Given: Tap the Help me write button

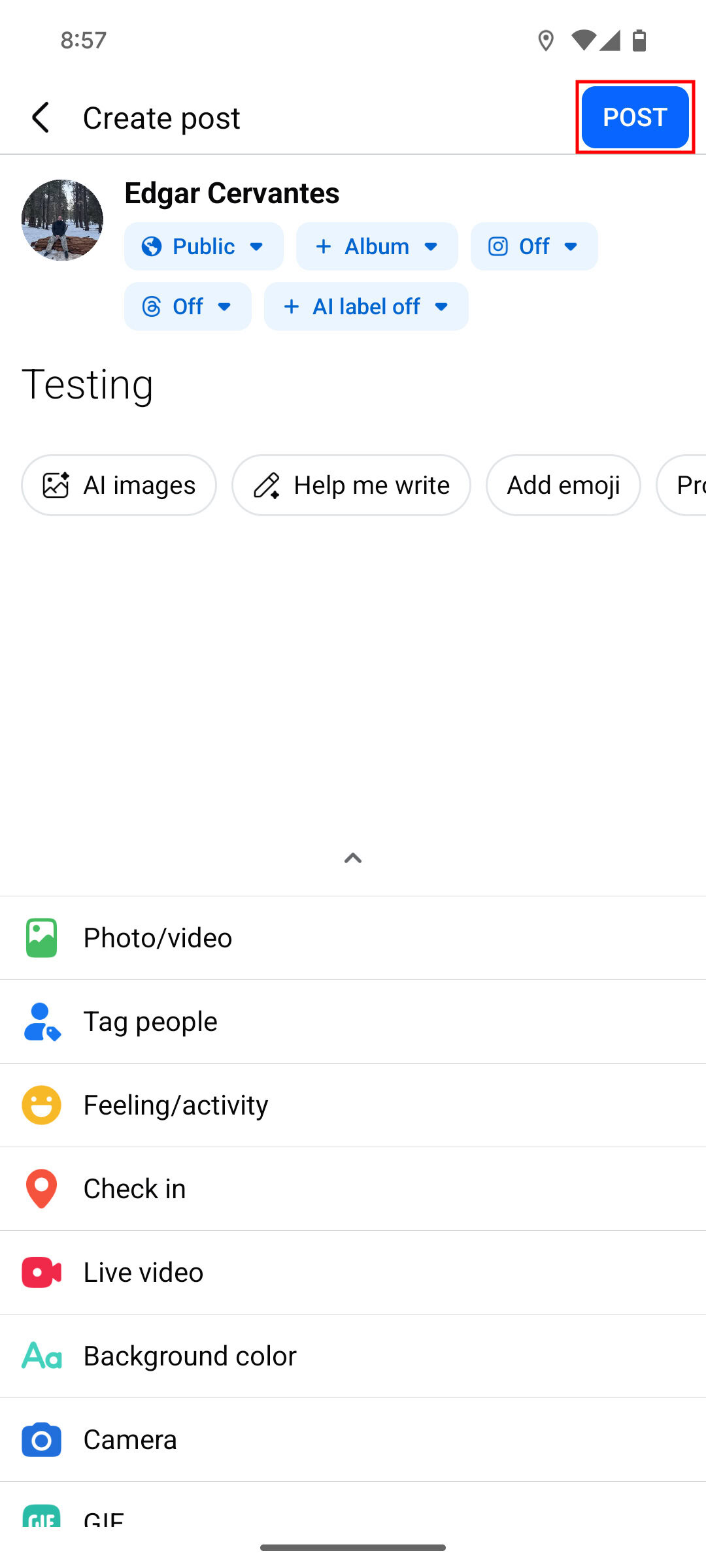Looking at the screenshot, I should point(351,485).
